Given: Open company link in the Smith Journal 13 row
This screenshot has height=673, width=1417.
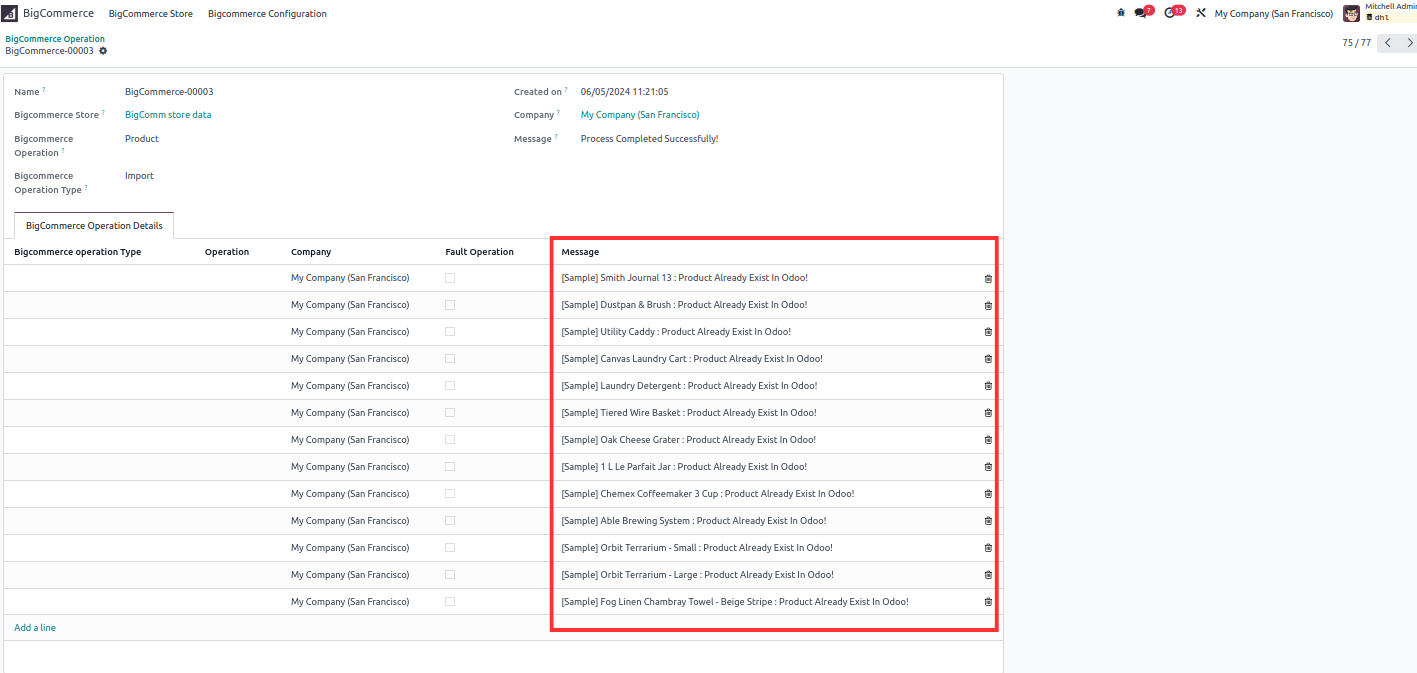Looking at the screenshot, I should (350, 278).
